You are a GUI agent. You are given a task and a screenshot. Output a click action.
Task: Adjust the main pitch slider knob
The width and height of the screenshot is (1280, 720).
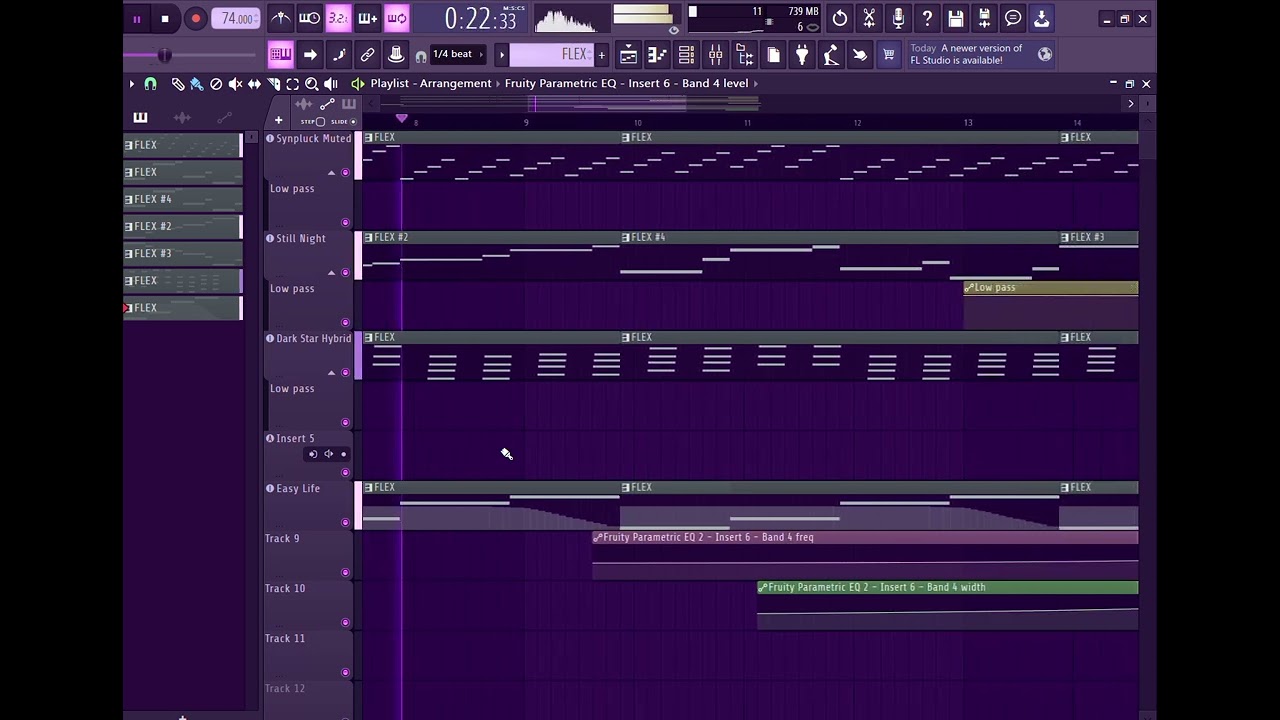click(164, 55)
